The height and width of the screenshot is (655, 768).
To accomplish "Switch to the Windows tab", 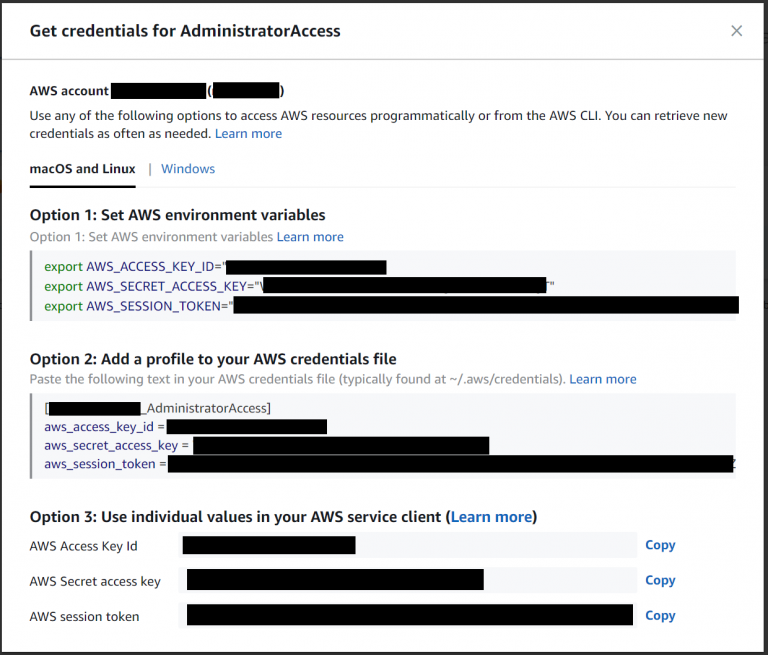I will pyautogui.click(x=188, y=169).
